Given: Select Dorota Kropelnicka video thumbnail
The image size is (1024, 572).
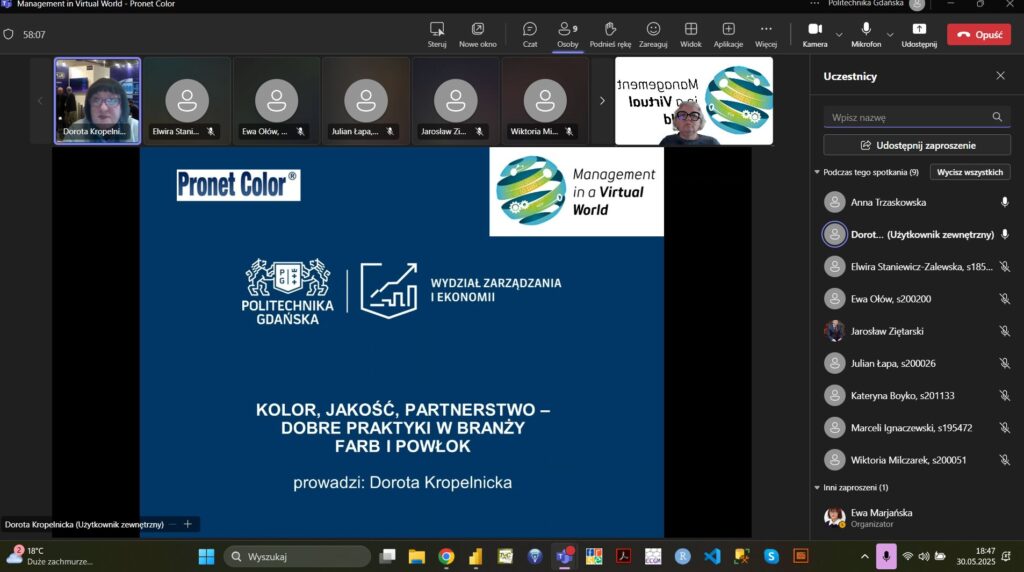Looking at the screenshot, I should coord(97,101).
